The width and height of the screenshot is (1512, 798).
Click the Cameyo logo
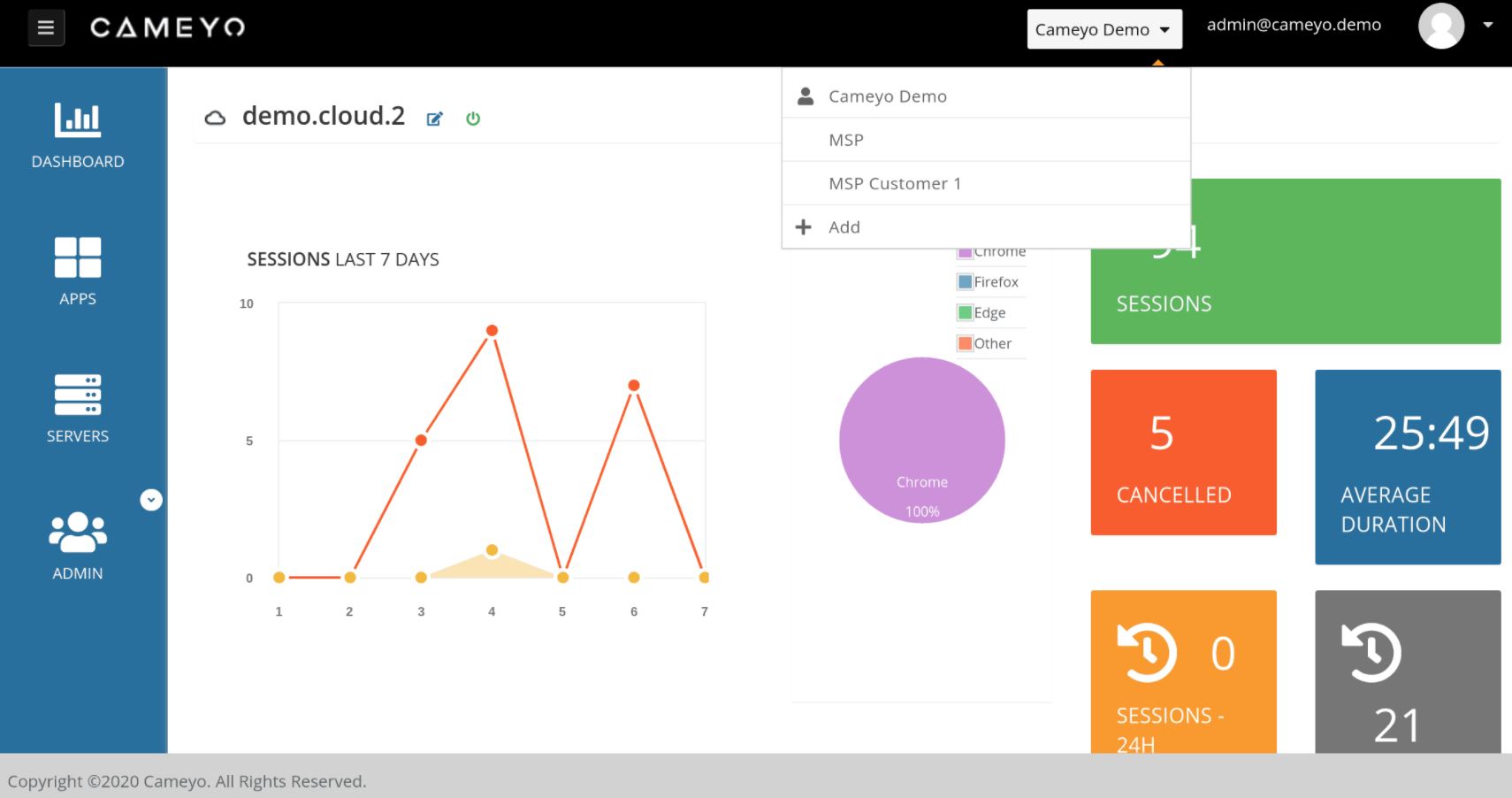click(168, 28)
